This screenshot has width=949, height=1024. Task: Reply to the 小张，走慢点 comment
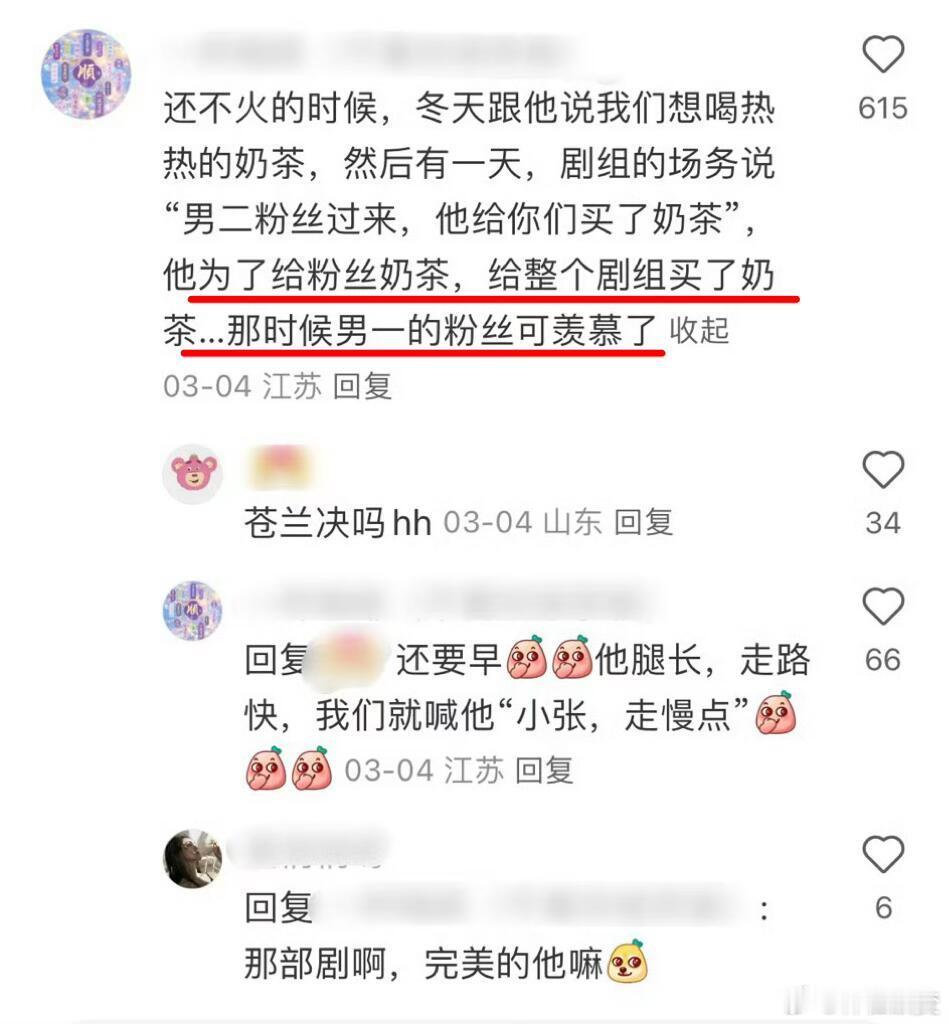pyautogui.click(x=544, y=771)
